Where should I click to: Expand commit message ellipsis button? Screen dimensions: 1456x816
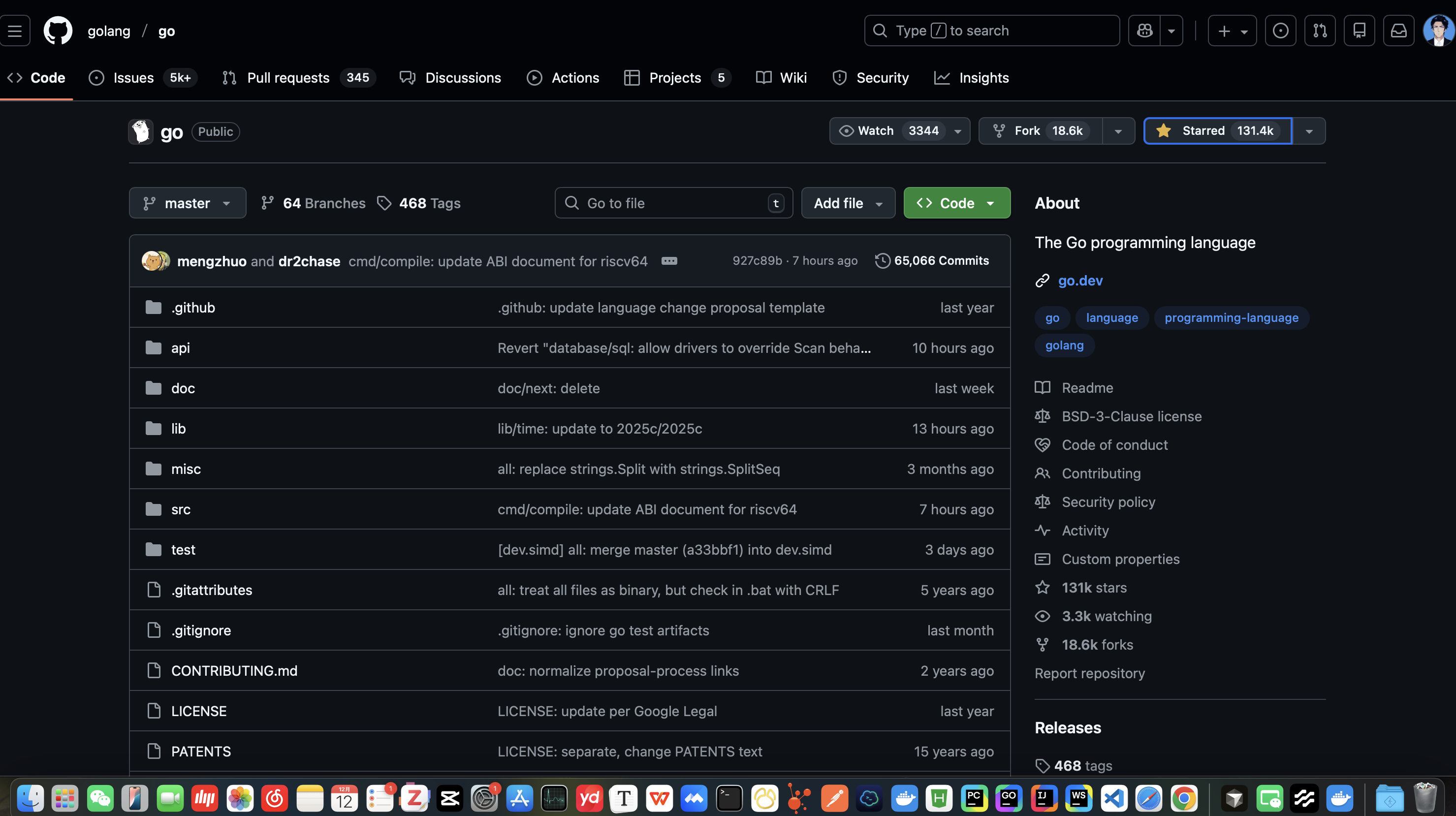coord(669,261)
